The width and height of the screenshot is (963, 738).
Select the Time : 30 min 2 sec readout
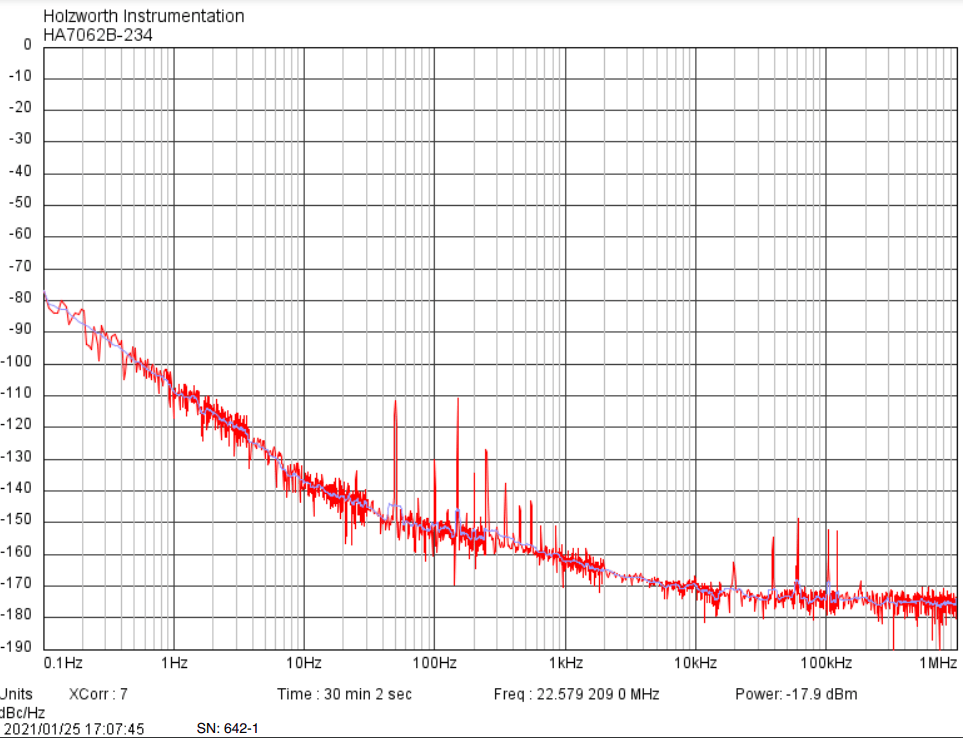coord(345,694)
